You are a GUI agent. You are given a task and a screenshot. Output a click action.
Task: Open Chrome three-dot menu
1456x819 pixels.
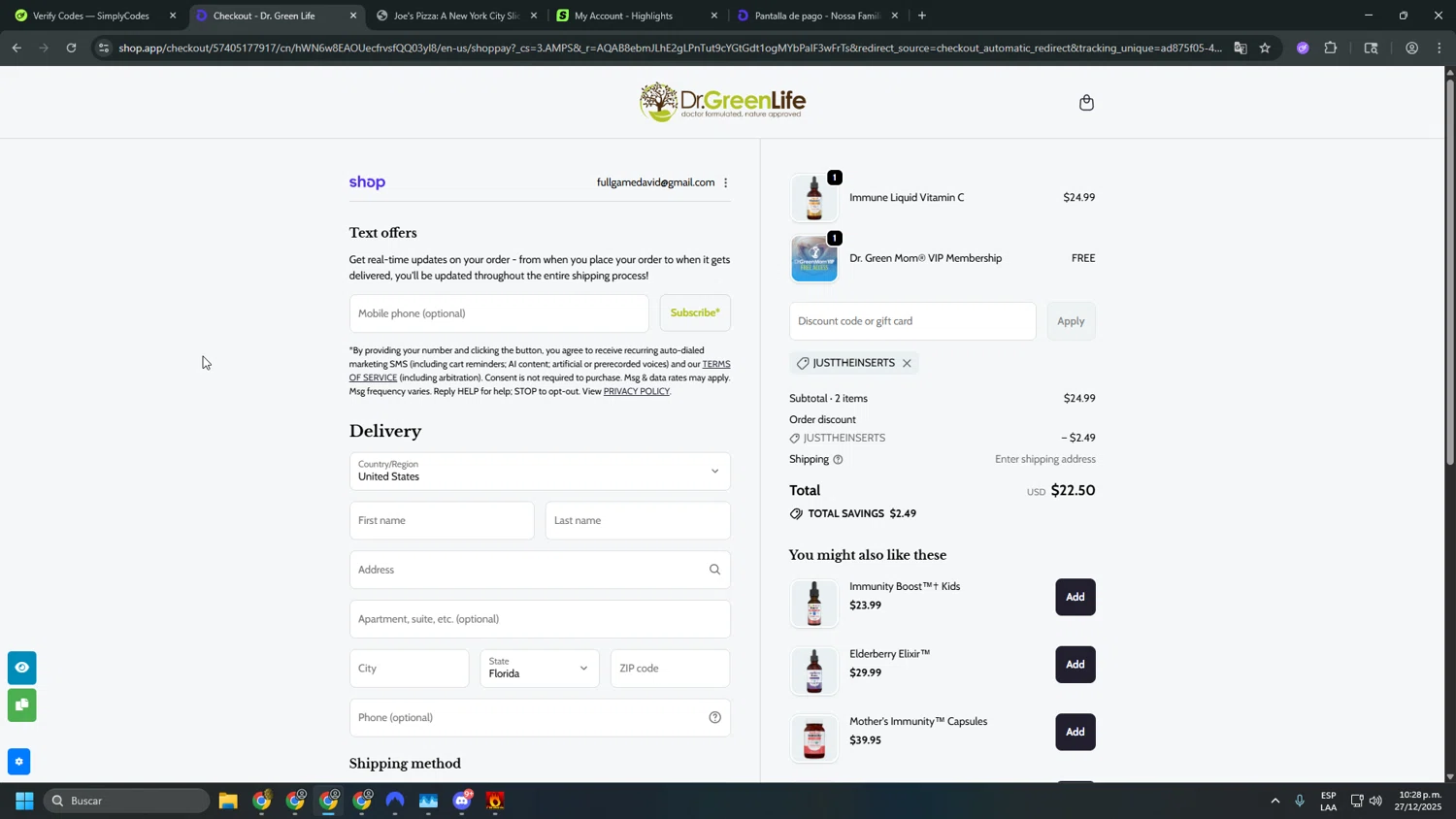[x=1439, y=48]
